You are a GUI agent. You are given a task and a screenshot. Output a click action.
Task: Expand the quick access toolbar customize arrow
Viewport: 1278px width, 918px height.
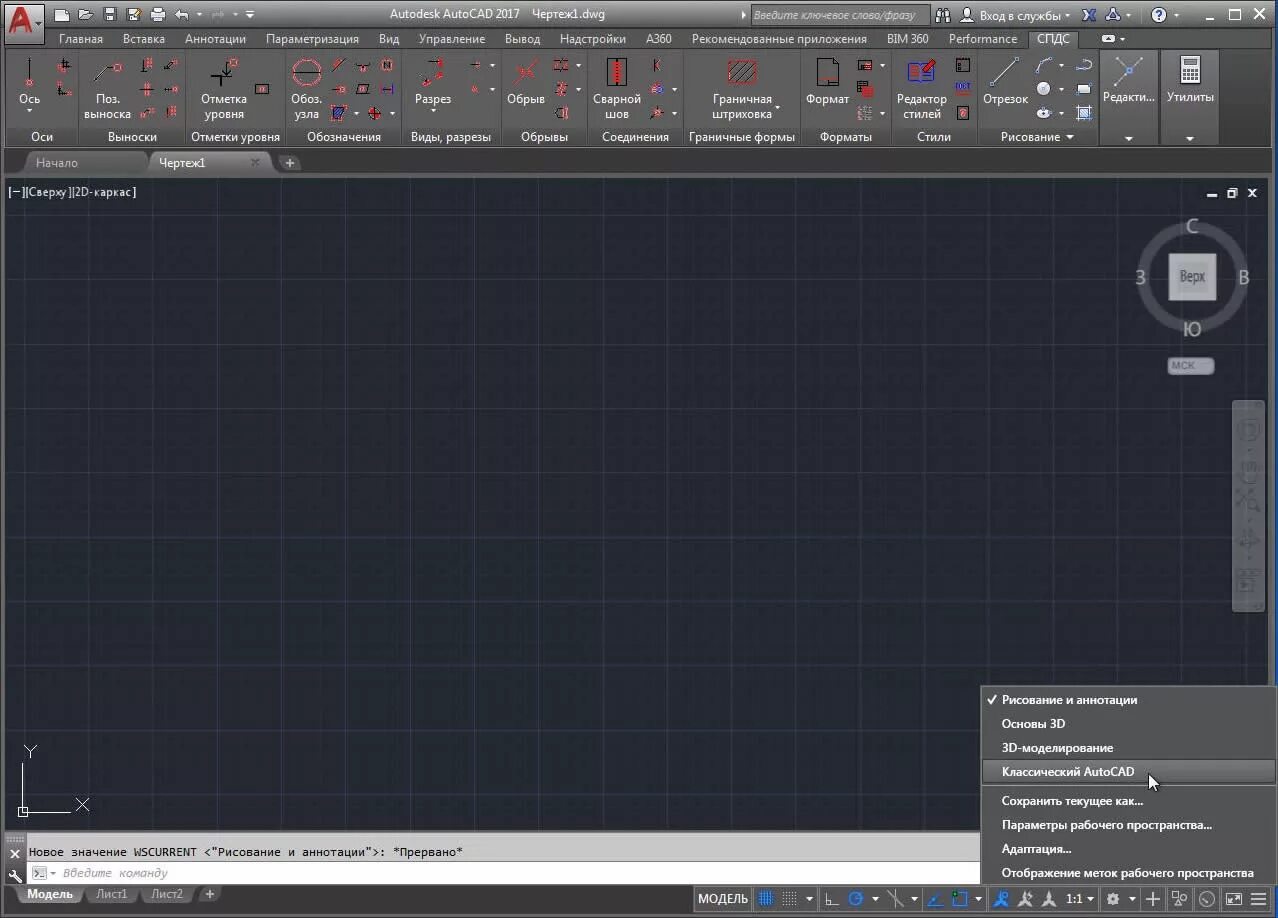pos(249,15)
